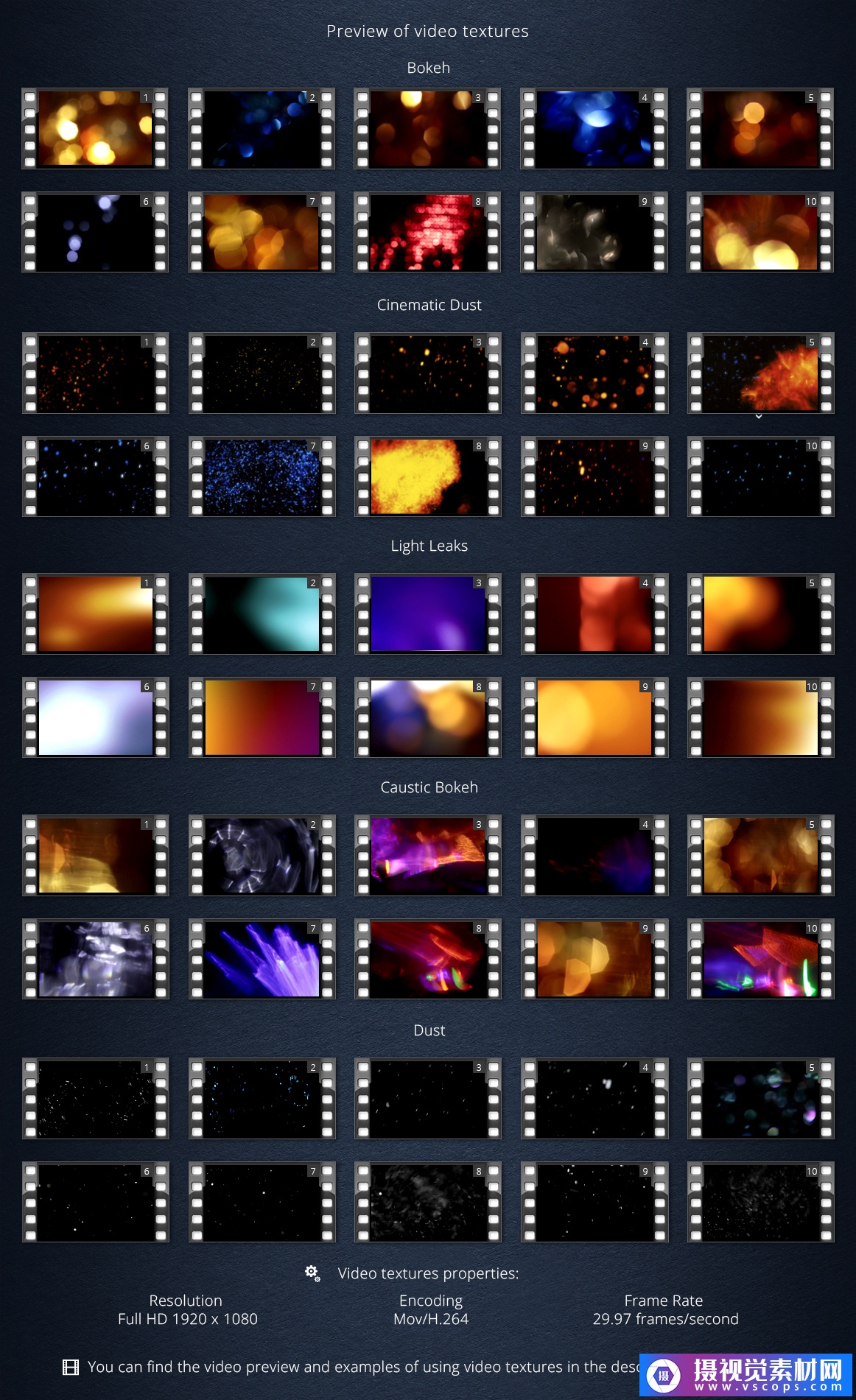
Task: Click the Video textures properties heading
Action: [428, 1273]
